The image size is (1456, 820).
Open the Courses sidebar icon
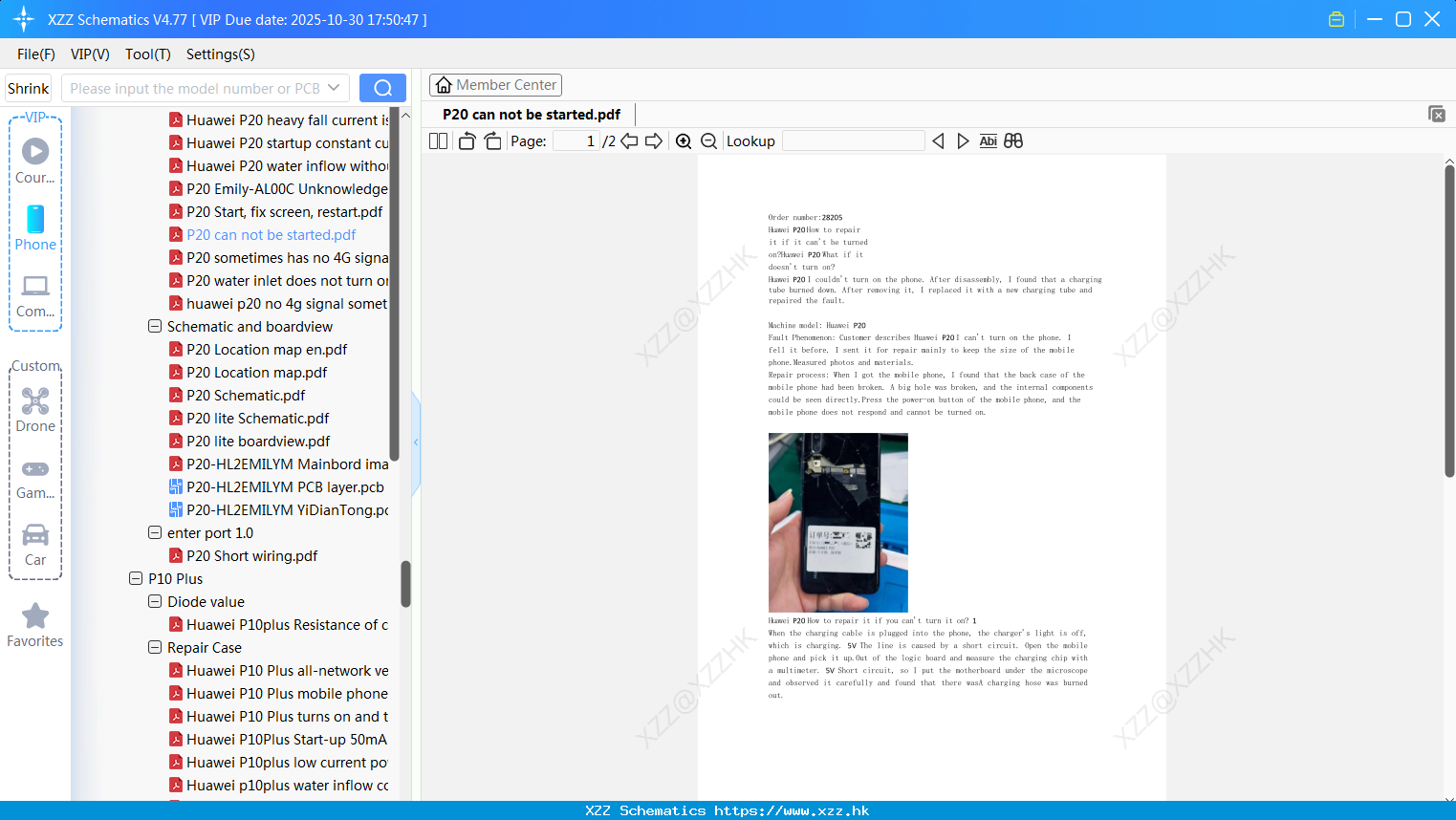pyautogui.click(x=35, y=162)
